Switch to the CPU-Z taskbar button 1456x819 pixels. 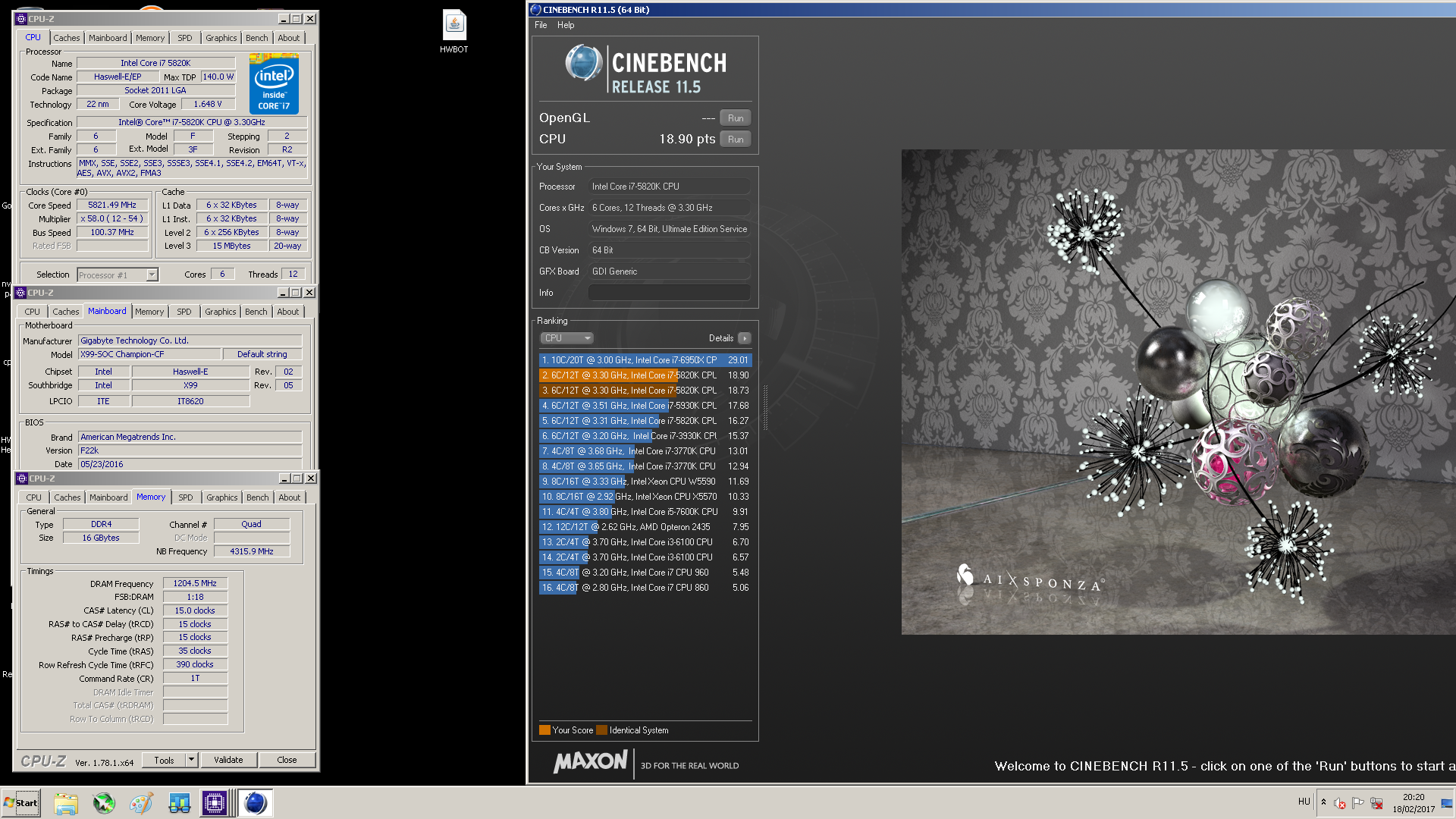(215, 803)
